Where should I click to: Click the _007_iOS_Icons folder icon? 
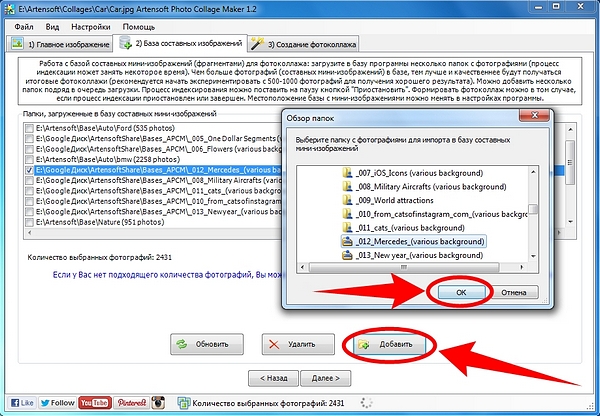pyautogui.click(x=347, y=173)
